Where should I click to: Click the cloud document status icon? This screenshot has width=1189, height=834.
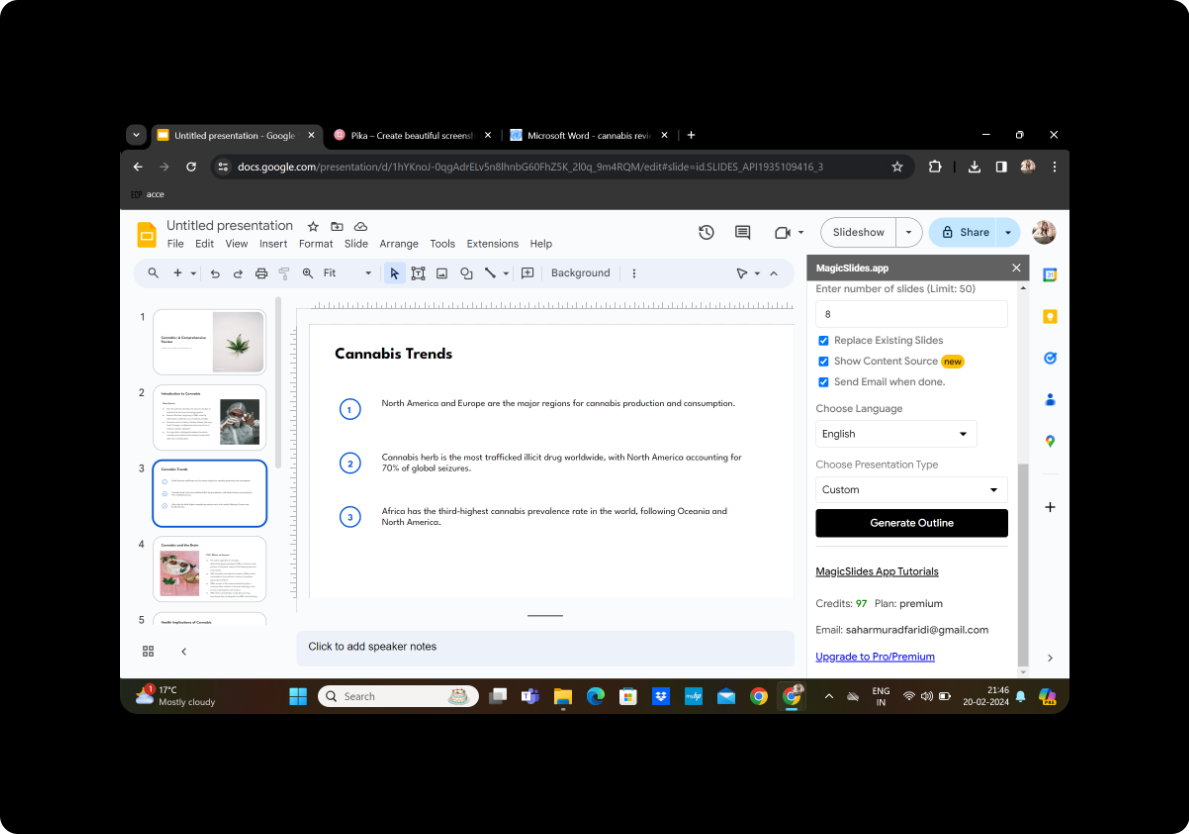[x=361, y=226]
